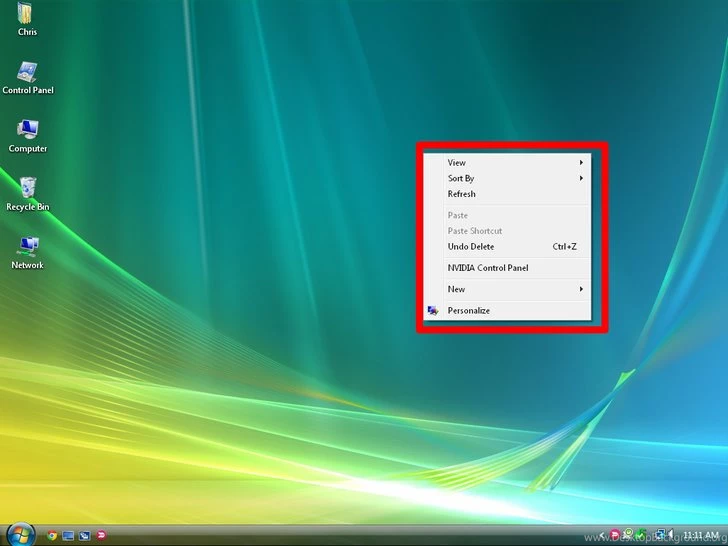Show hidden tray icons with the arrow

coord(602,535)
